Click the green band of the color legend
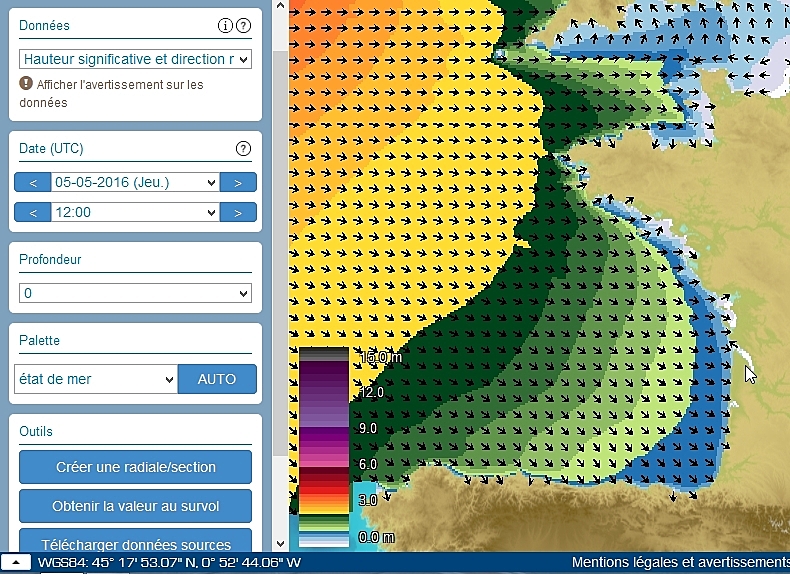 pos(324,522)
